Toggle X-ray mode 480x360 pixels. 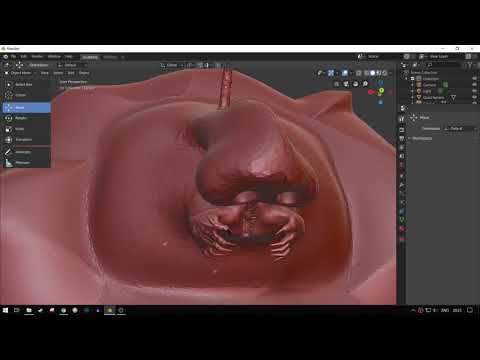[359, 73]
